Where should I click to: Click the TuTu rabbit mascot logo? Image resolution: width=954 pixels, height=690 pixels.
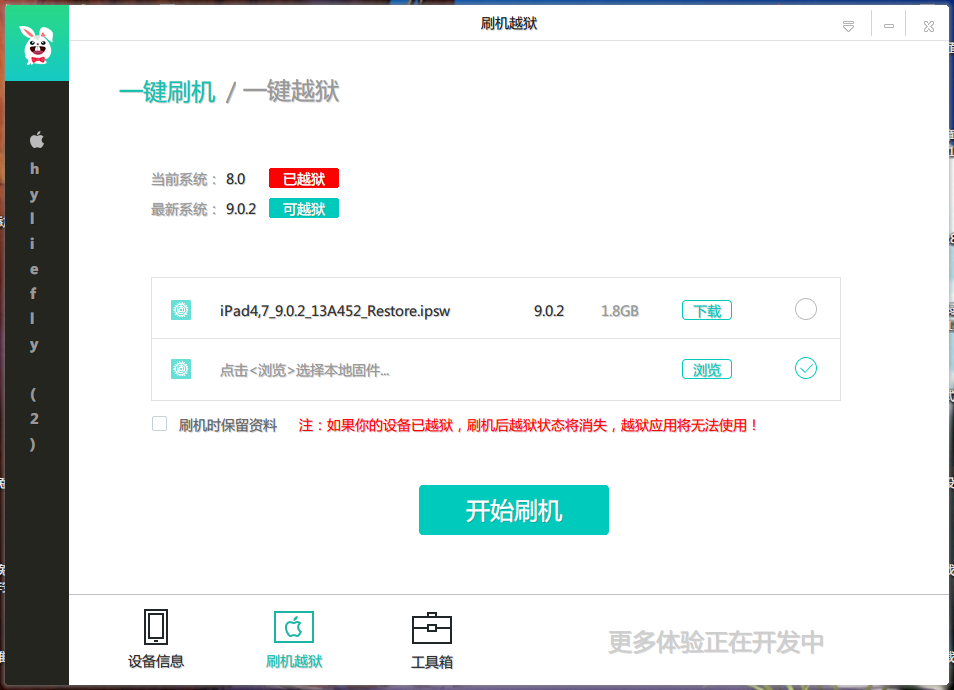pyautogui.click(x=36, y=42)
